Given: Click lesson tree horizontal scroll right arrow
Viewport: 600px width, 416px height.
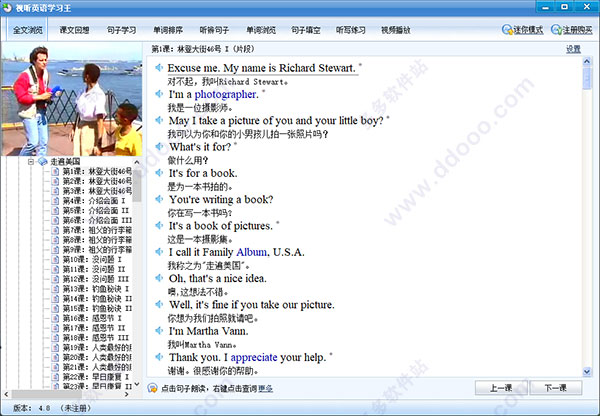Looking at the screenshot, I should point(127,394).
